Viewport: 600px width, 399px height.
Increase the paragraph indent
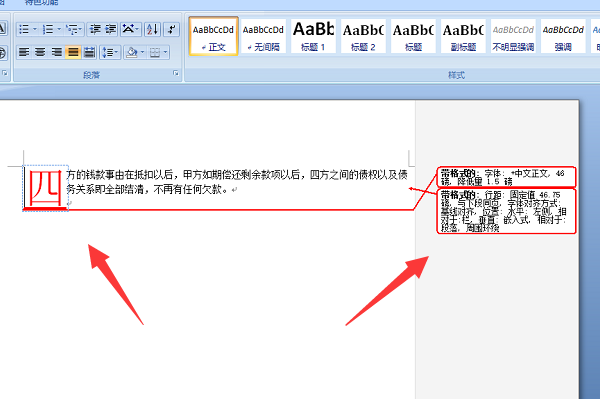point(111,29)
